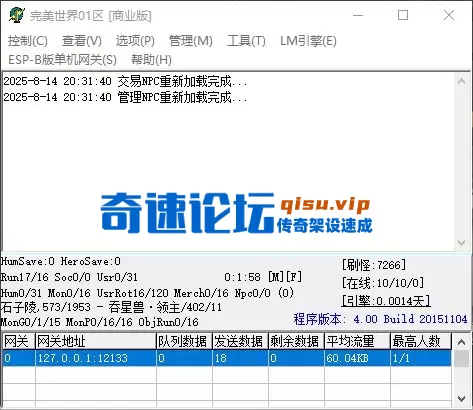The height and width of the screenshot is (410, 473).
Task: Click the sent data value 18
Action: point(240,358)
